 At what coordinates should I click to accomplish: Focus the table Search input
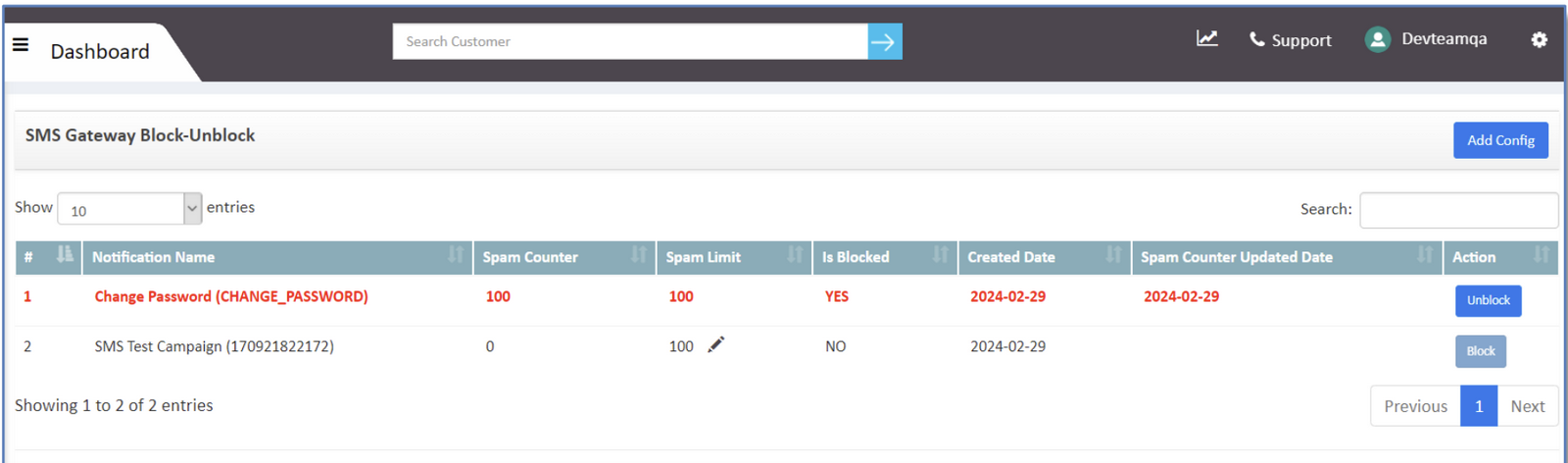(x=1458, y=210)
